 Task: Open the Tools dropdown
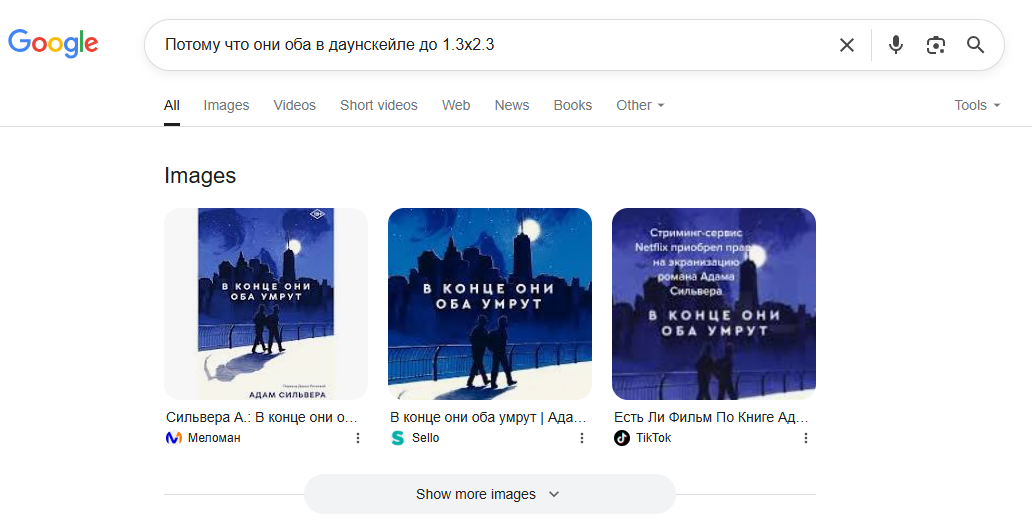976,105
